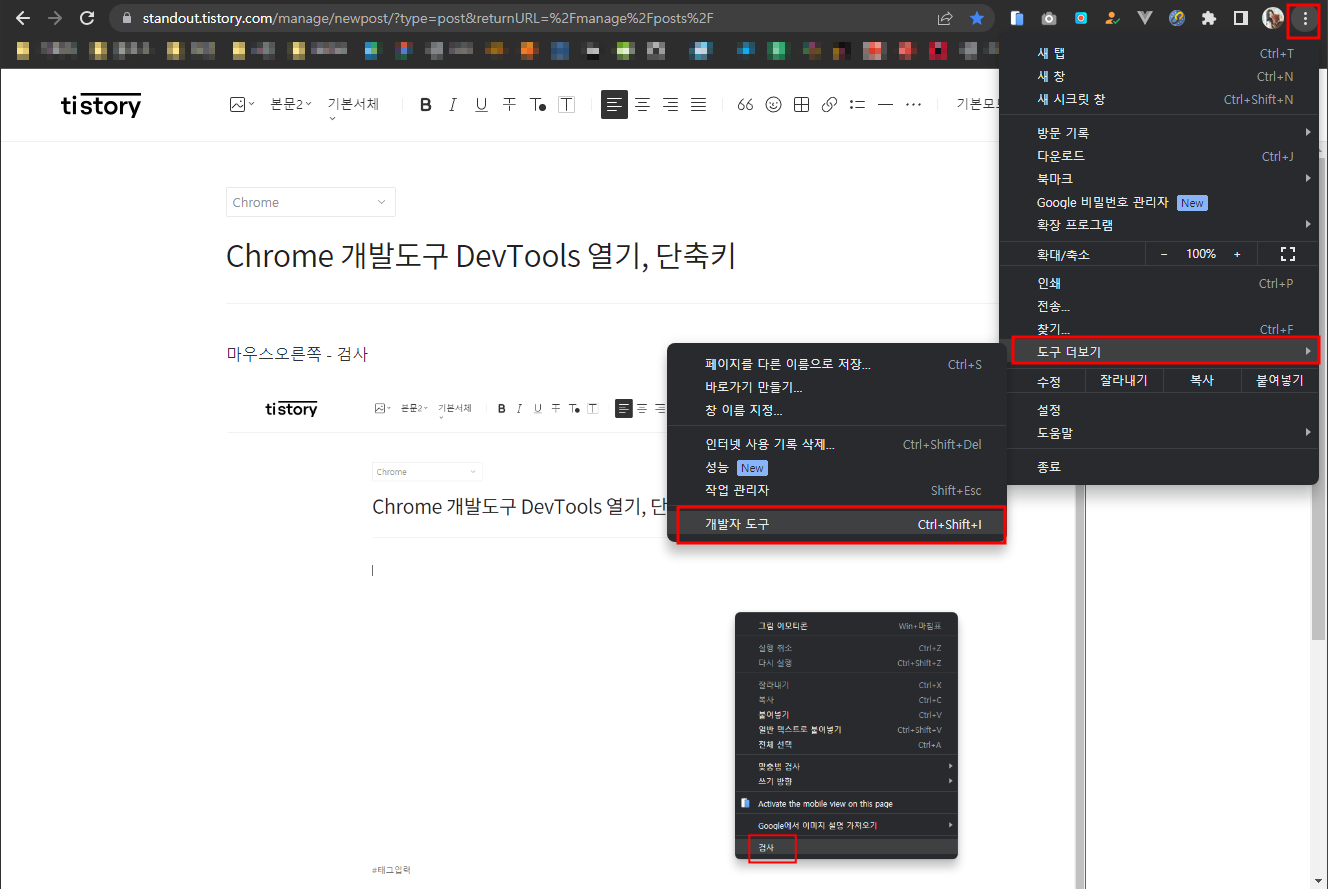Click the share page icon in address bar
Viewport: 1328px width, 889px height.
point(945,18)
